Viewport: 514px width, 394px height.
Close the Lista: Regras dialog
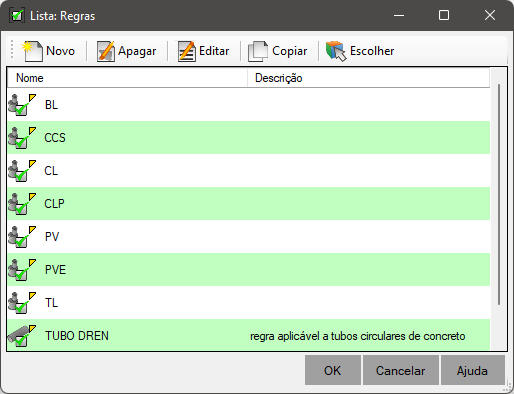490,15
